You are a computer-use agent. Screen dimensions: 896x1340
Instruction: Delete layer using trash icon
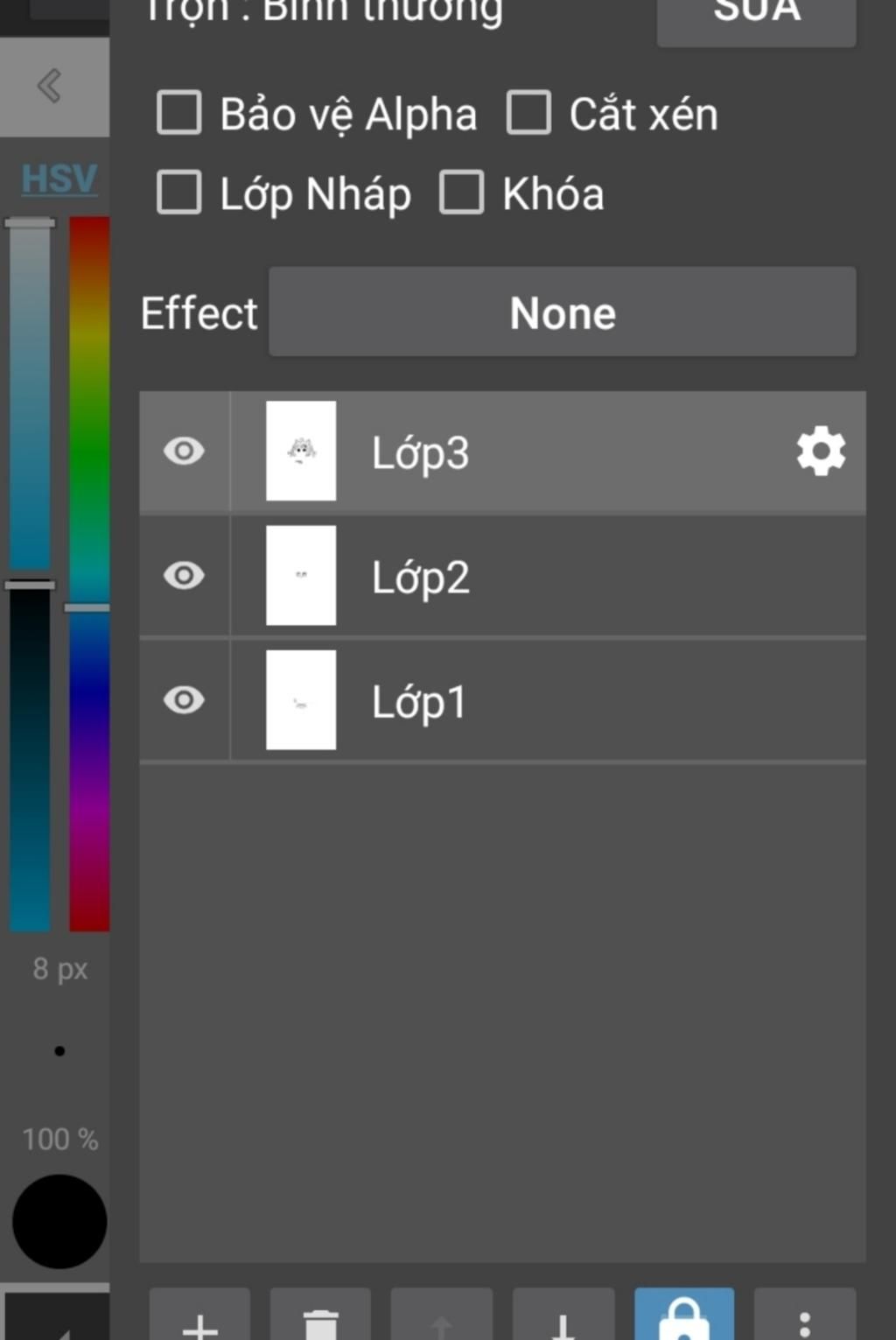point(320,1314)
